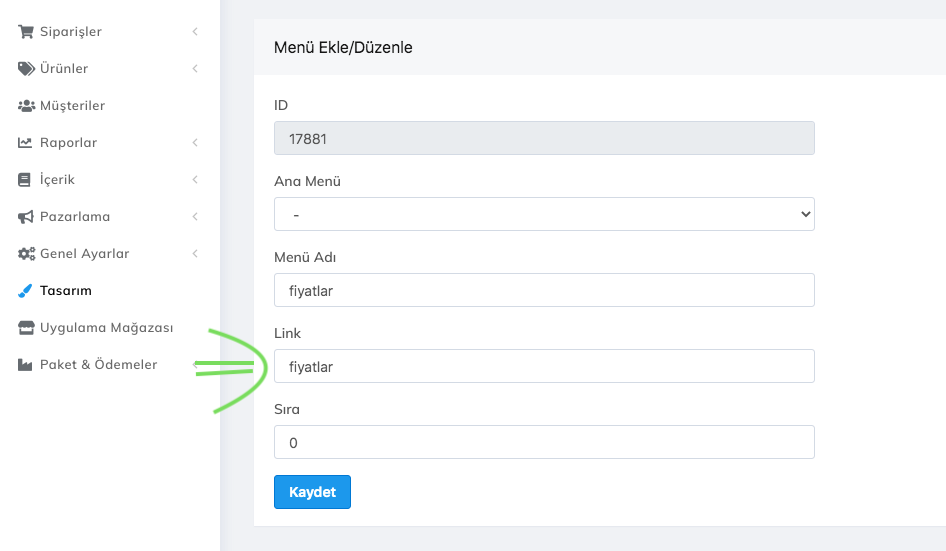Click the megaphone icon beside Pazarlama
Image resolution: width=946 pixels, height=551 pixels.
tap(26, 217)
